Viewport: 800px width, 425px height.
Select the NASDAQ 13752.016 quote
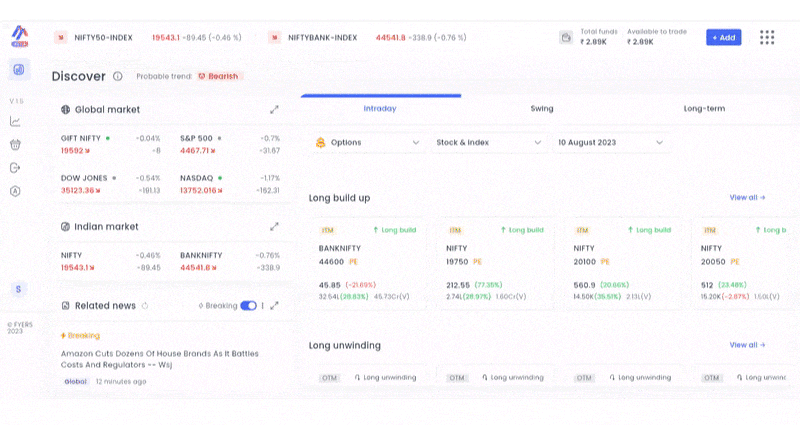[230, 184]
